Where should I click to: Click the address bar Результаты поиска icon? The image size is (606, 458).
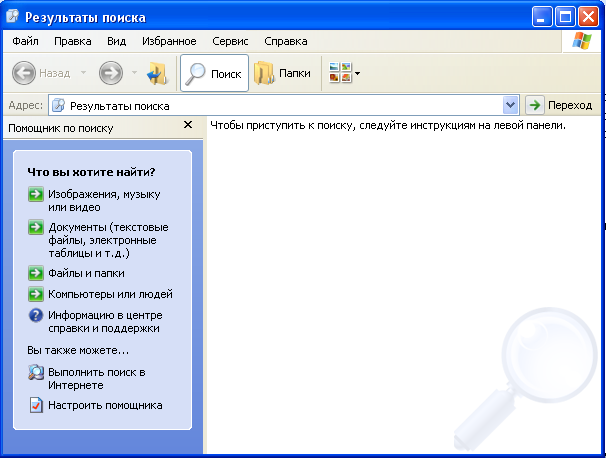point(58,106)
